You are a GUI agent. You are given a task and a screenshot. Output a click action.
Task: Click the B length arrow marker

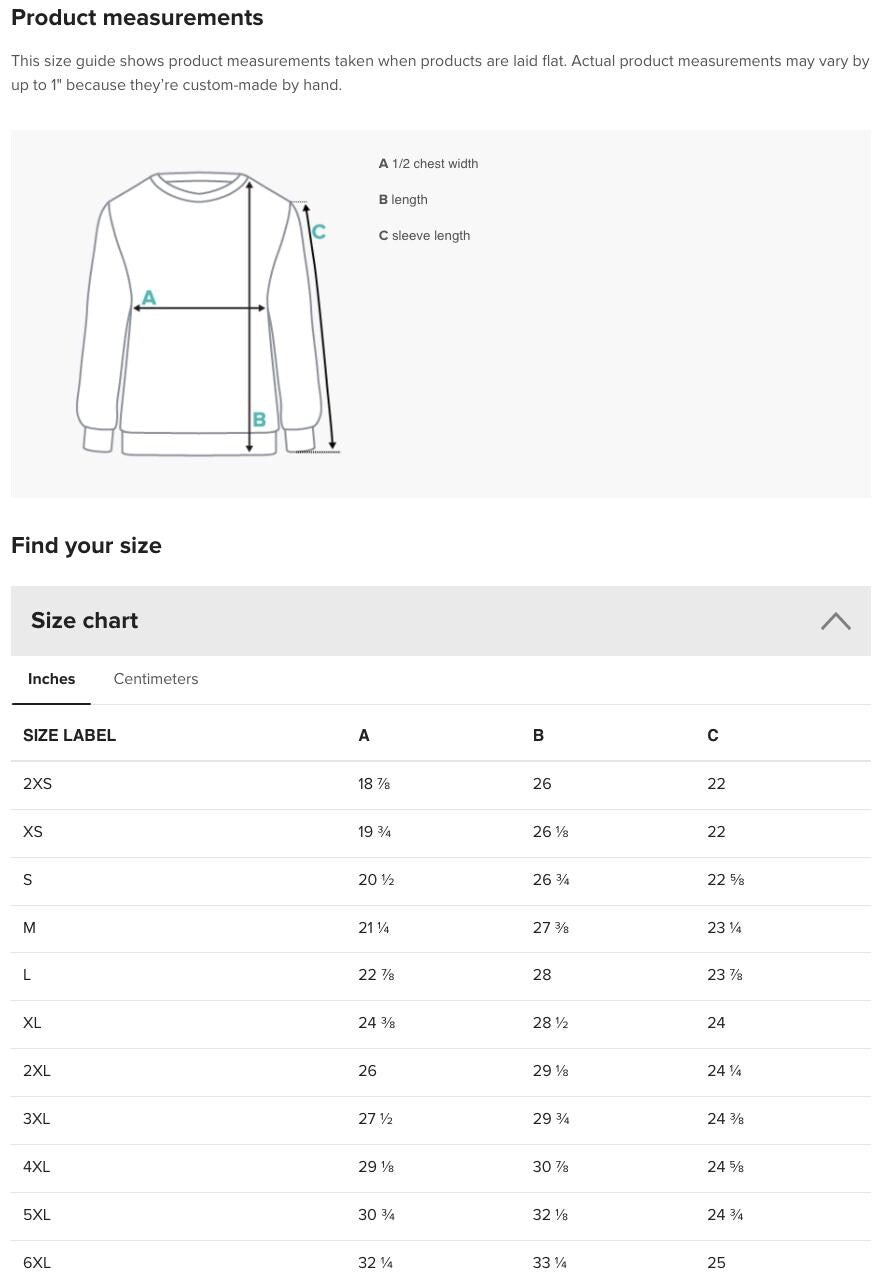249,310
